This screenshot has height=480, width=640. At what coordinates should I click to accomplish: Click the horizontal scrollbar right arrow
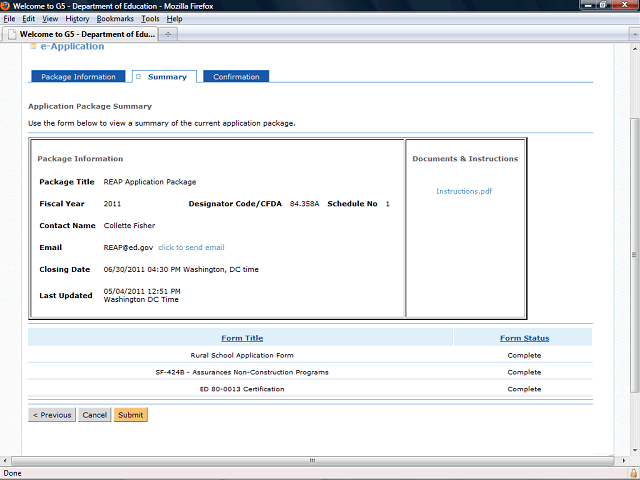[x=624, y=460]
